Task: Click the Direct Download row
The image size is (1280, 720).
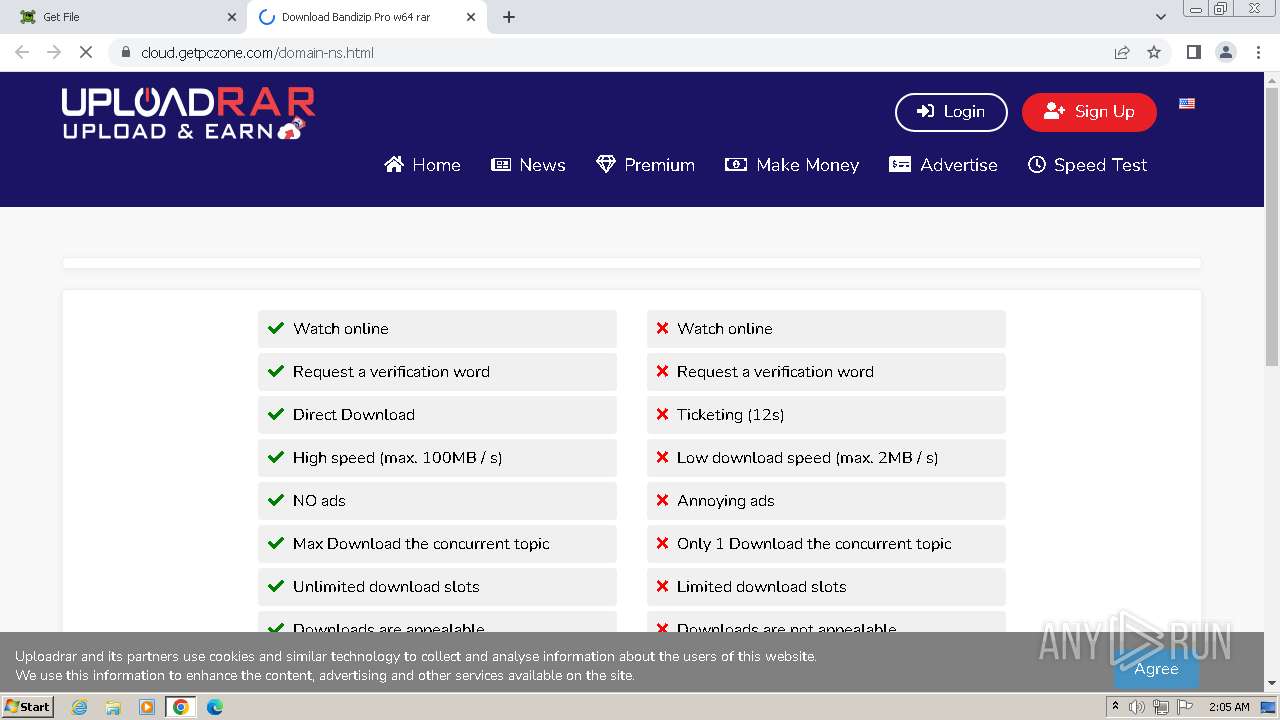Action: pyautogui.click(x=437, y=415)
